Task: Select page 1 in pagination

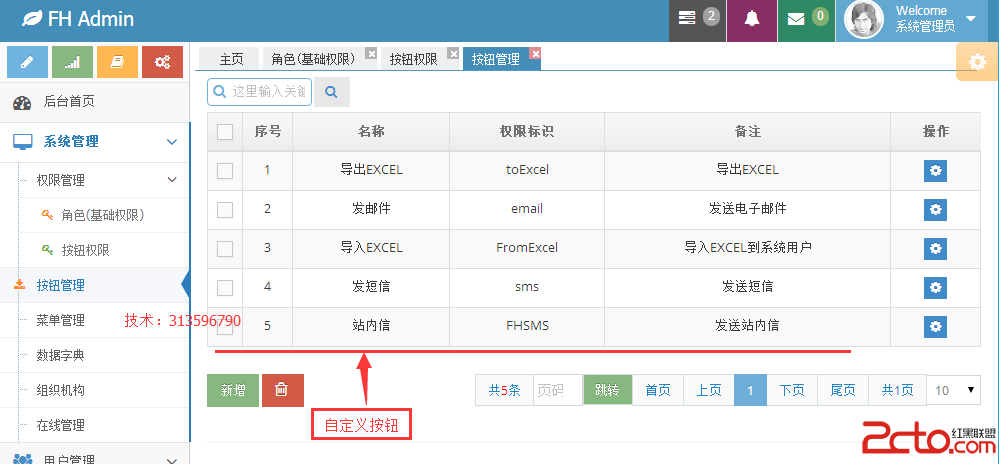Action: 751,390
